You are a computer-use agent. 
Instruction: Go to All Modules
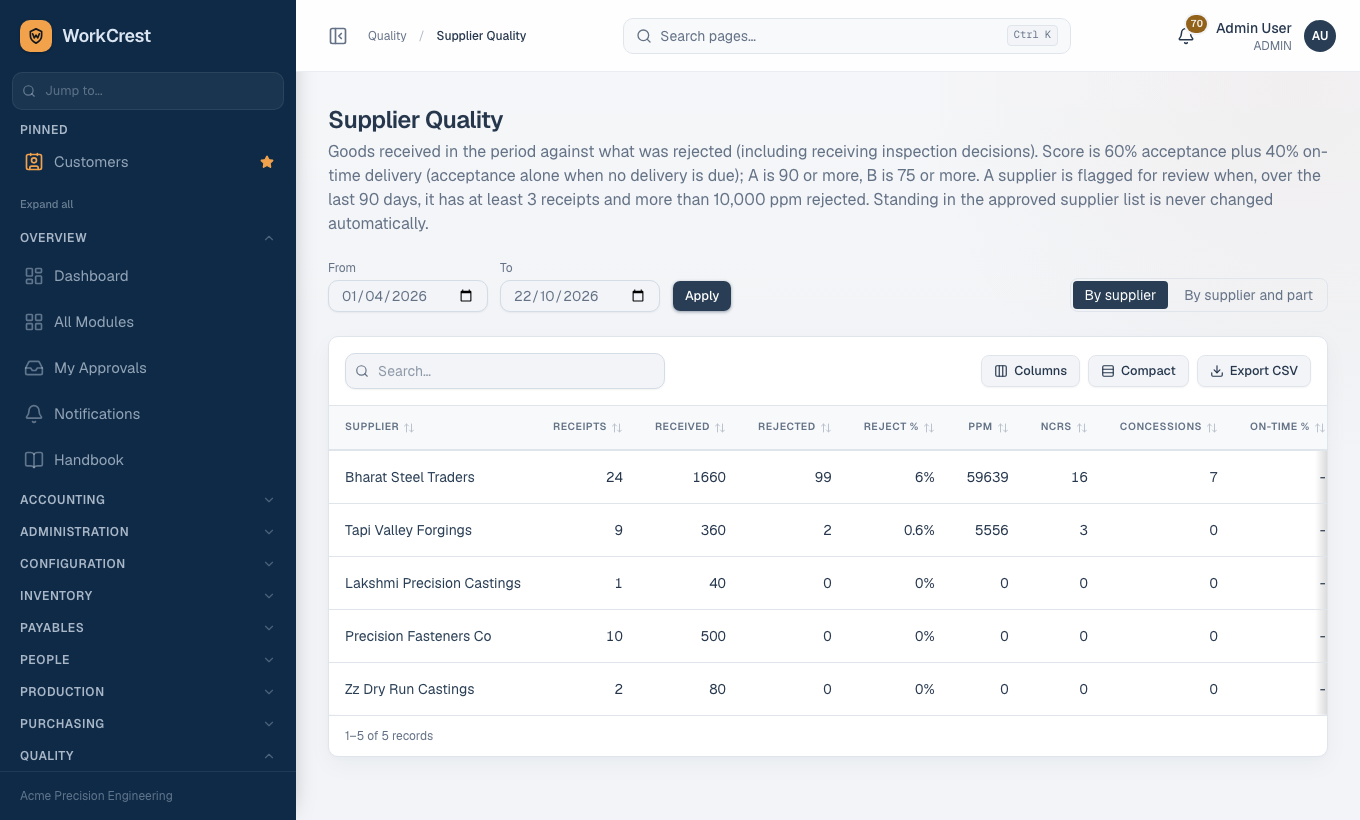(148, 322)
